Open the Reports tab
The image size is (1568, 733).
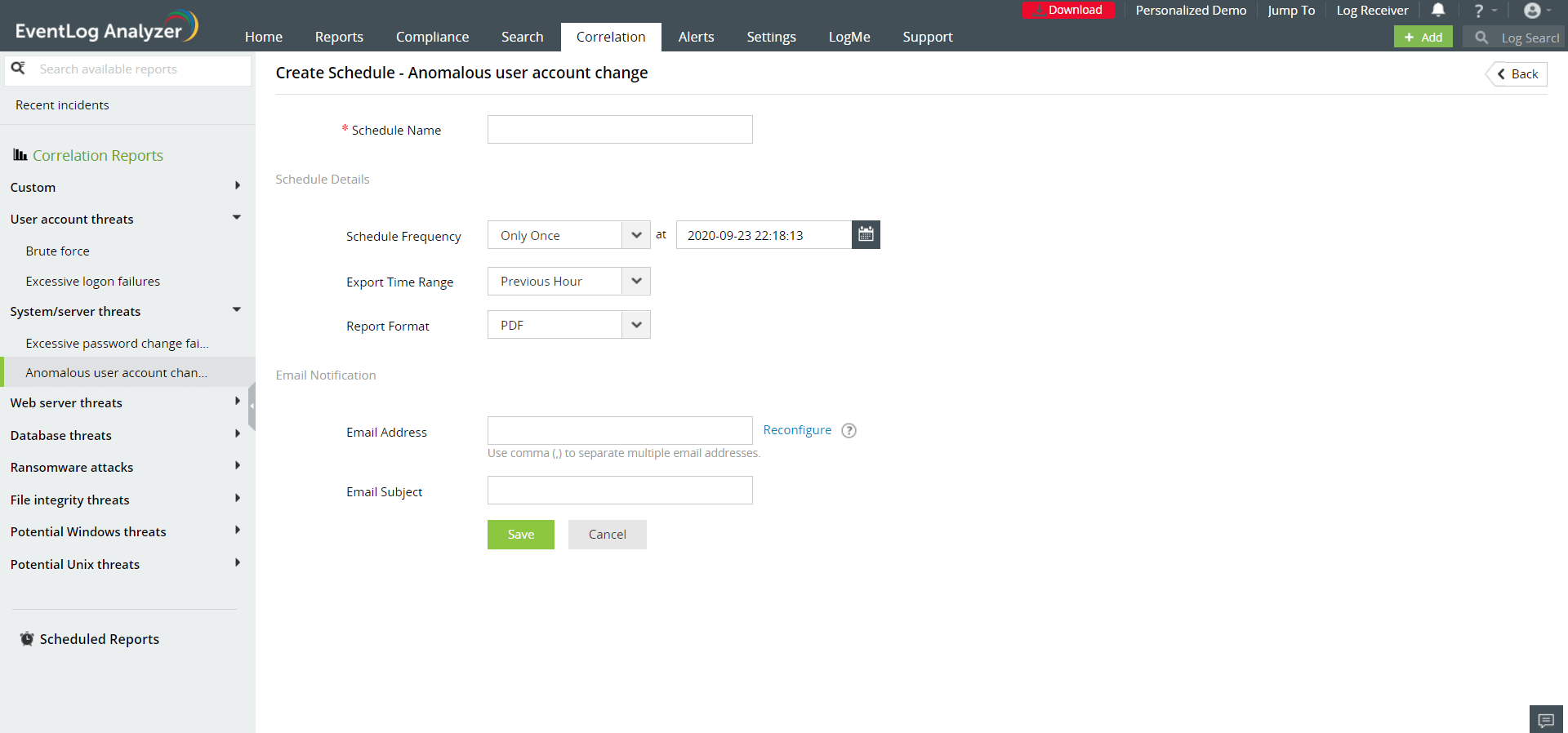(x=339, y=37)
